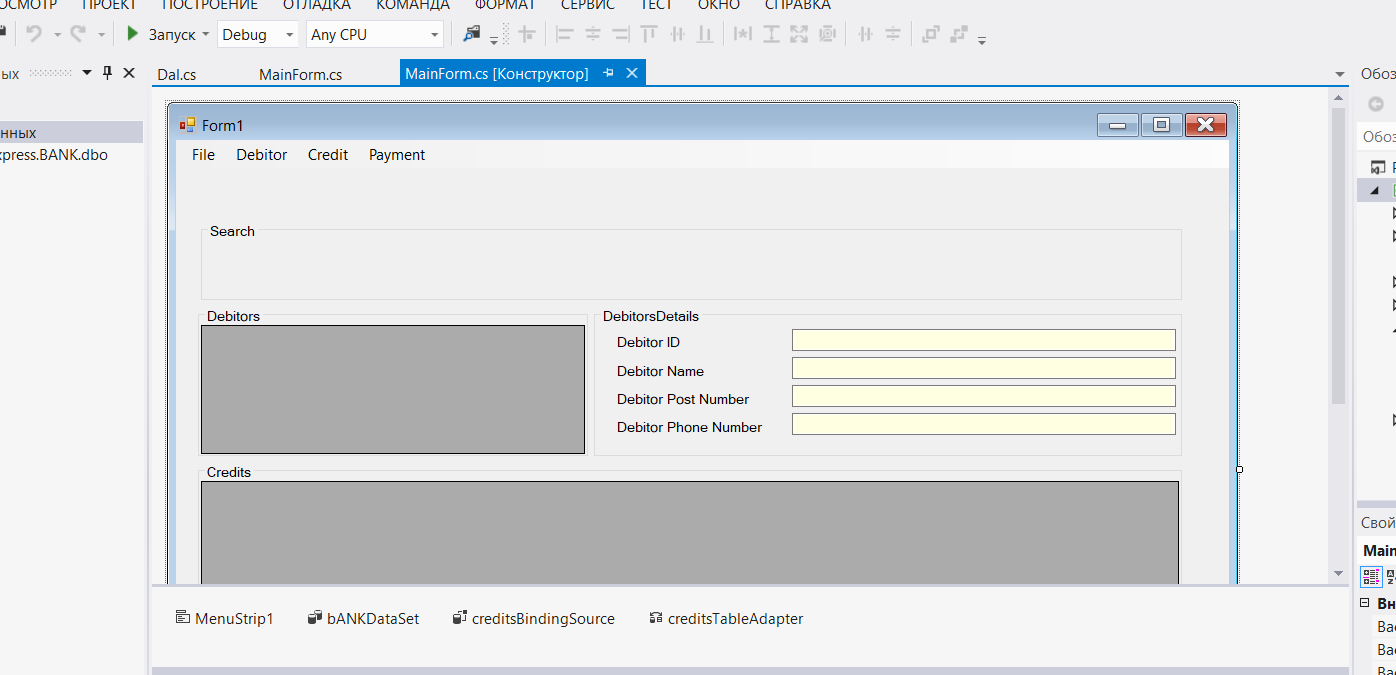Viewport: 1396px width, 675px height.
Task: Click the Send to Back icon
Action: point(959,34)
